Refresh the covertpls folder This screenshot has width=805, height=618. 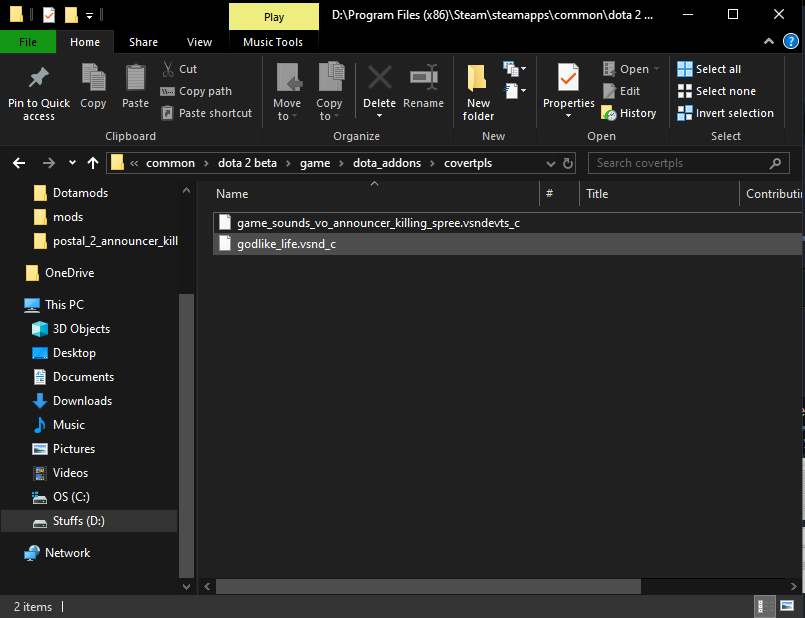point(567,163)
